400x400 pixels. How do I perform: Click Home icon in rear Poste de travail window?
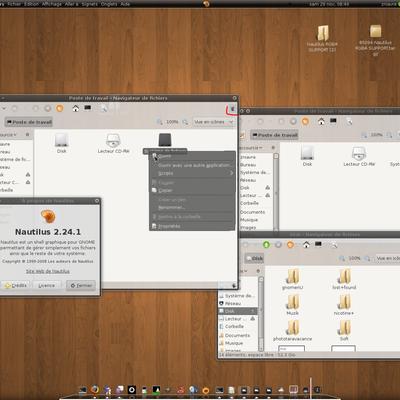[321, 121]
